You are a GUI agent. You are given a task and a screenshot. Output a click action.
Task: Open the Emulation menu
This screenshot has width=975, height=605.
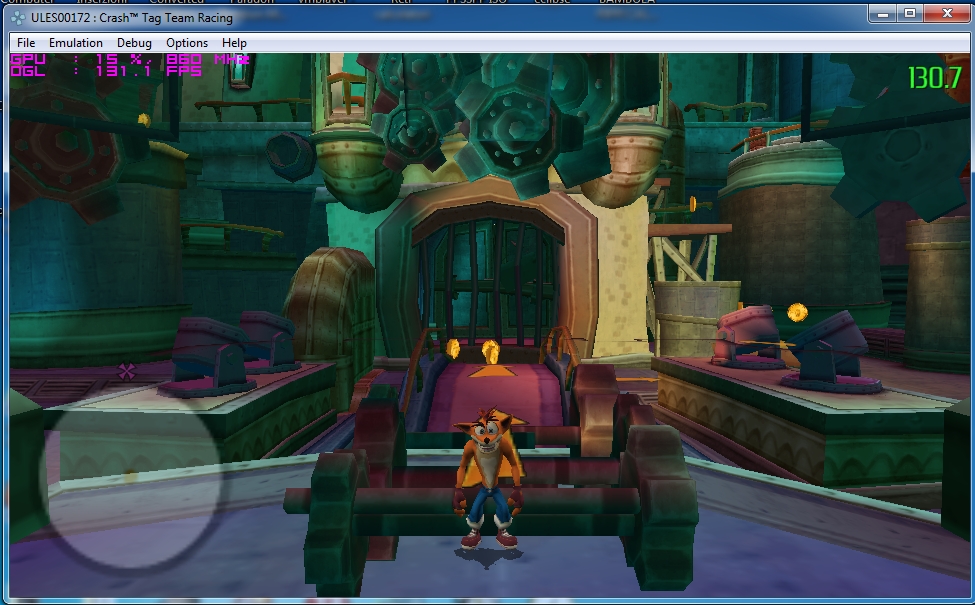pos(76,43)
